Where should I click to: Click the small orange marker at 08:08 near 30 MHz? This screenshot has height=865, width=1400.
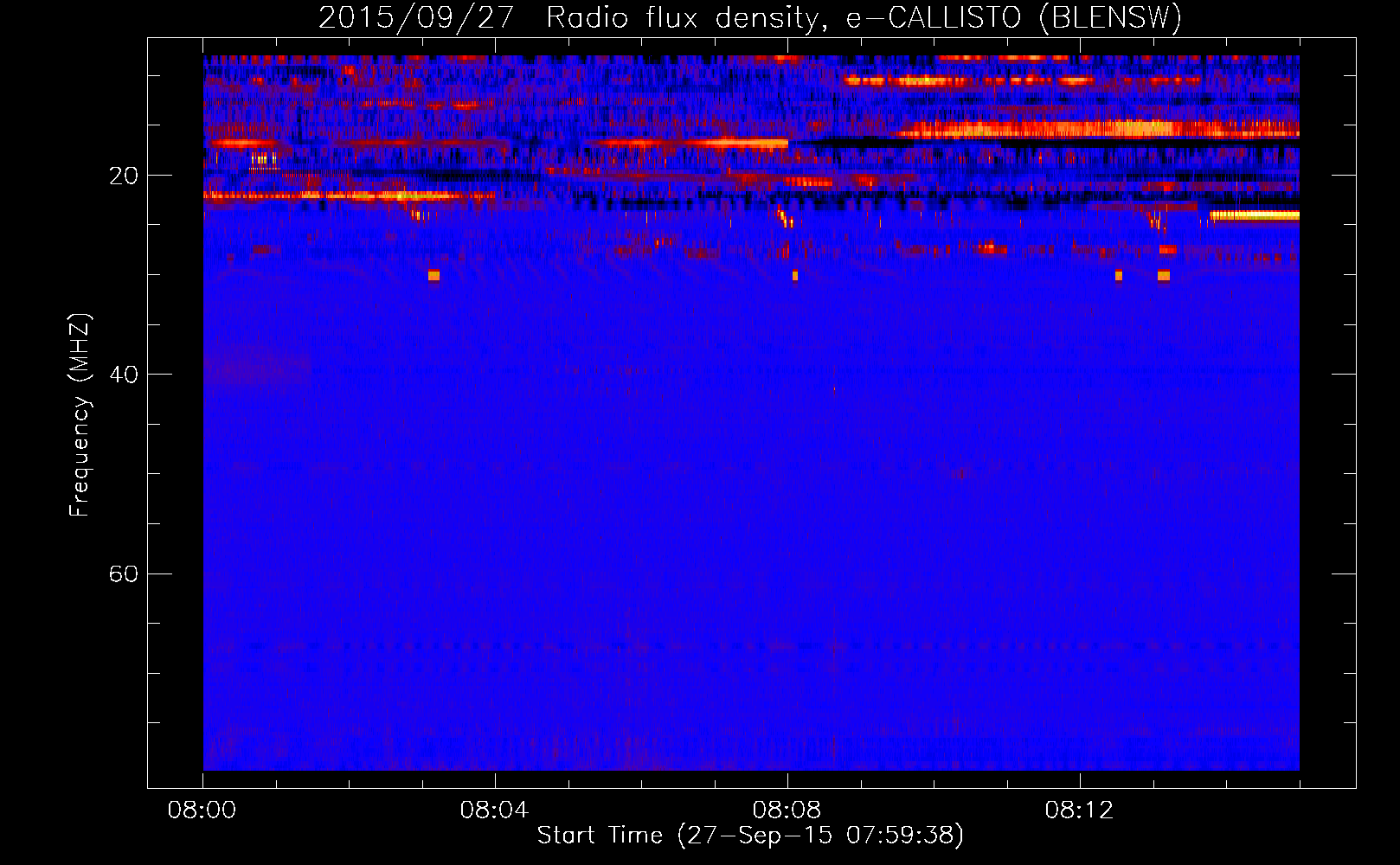click(795, 276)
